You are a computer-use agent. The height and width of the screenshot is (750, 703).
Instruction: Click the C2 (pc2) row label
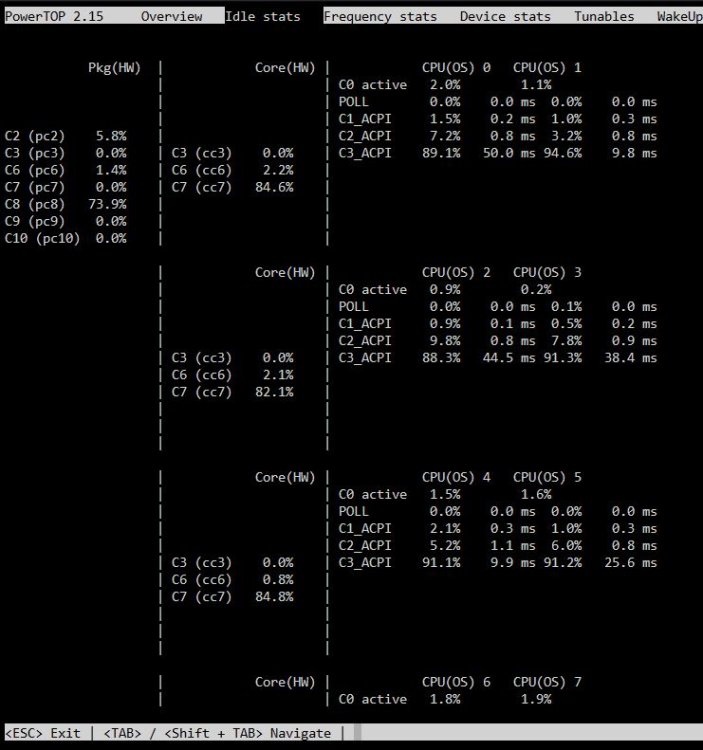click(34, 136)
